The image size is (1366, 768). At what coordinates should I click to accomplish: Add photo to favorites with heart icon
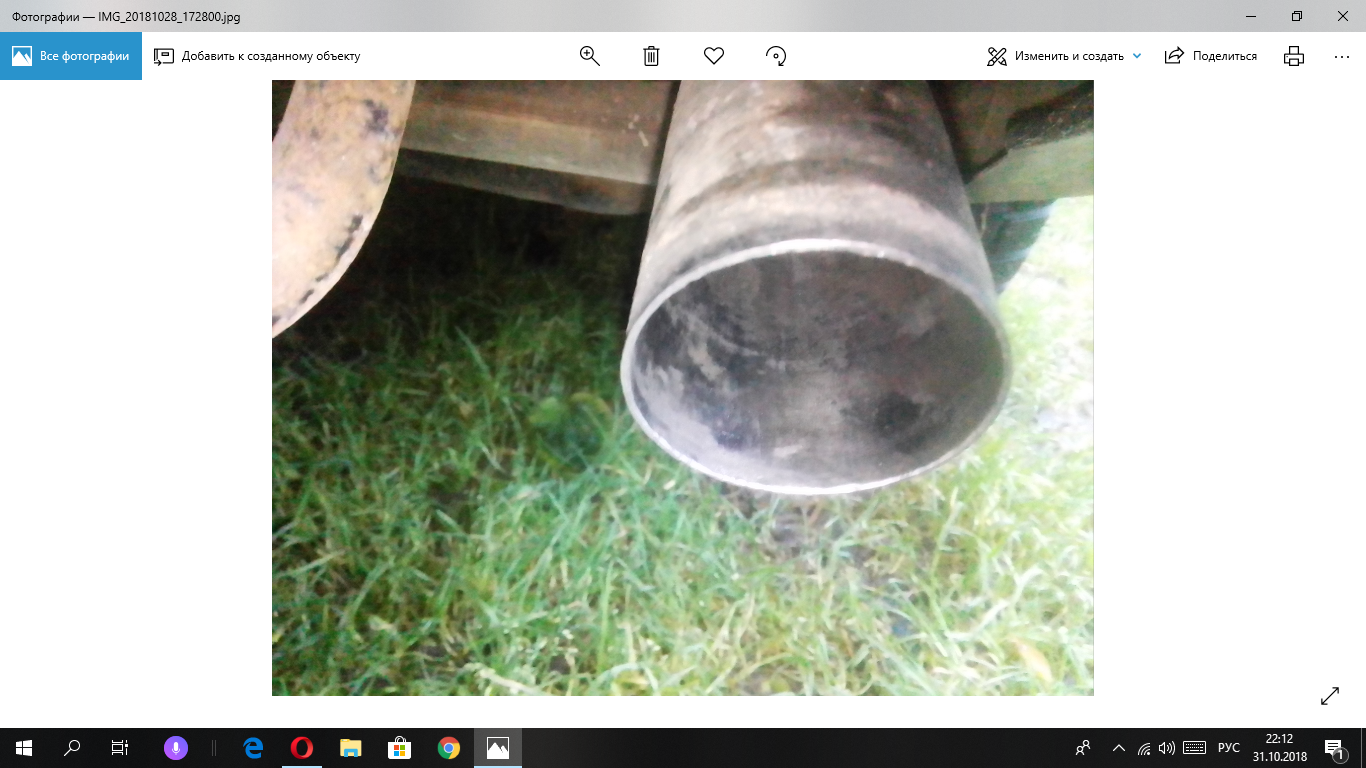pos(713,56)
